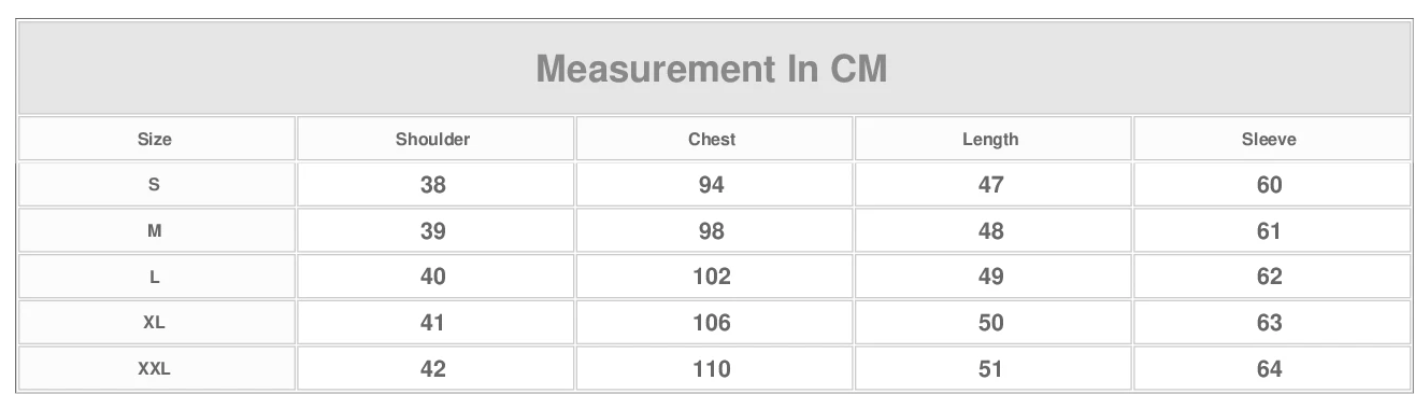Click chest value 98 for size M
The width and height of the screenshot is (1428, 400).
tap(712, 231)
